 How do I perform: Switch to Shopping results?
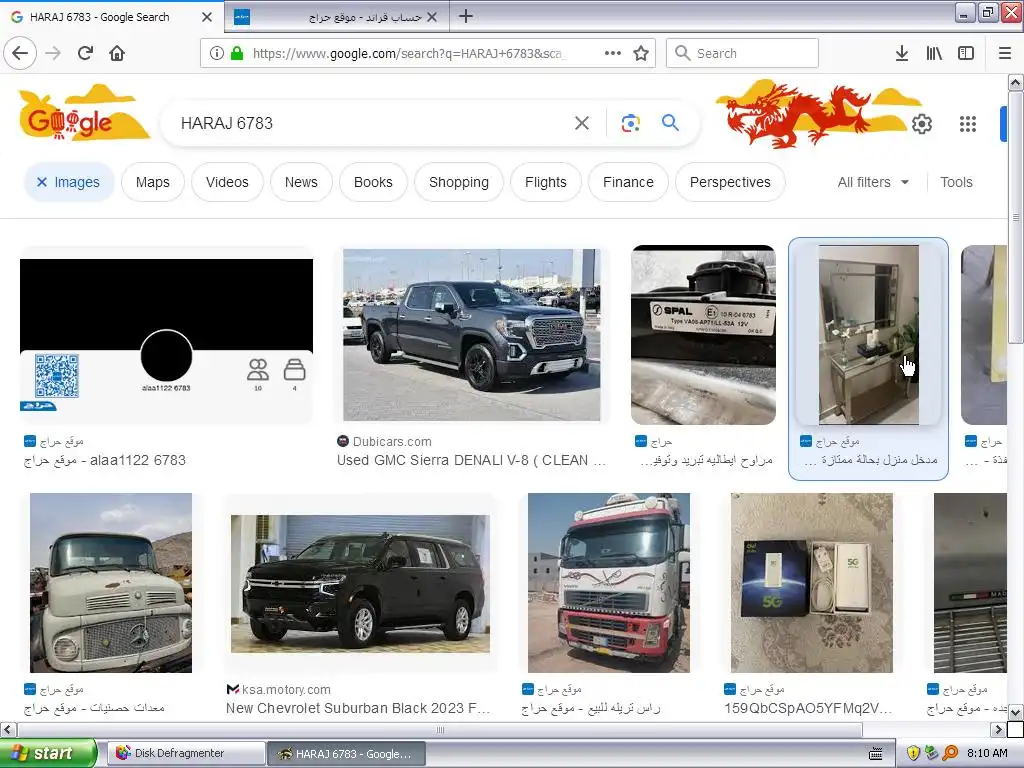(458, 182)
